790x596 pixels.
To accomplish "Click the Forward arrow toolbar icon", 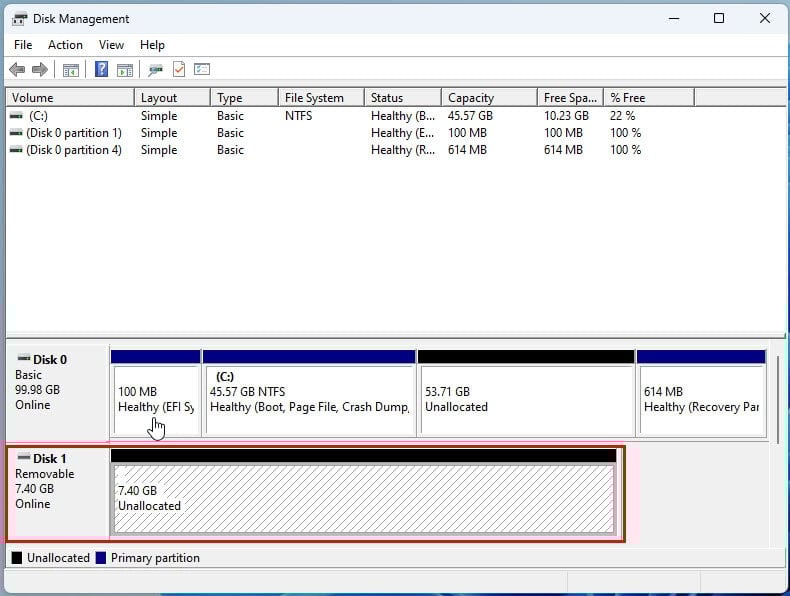I will pyautogui.click(x=40, y=70).
